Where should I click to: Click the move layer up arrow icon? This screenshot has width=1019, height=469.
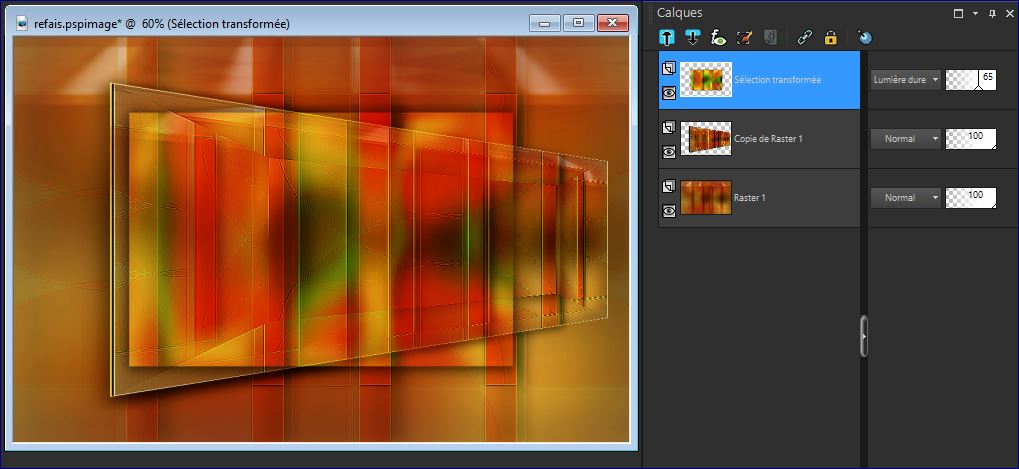tap(667, 38)
